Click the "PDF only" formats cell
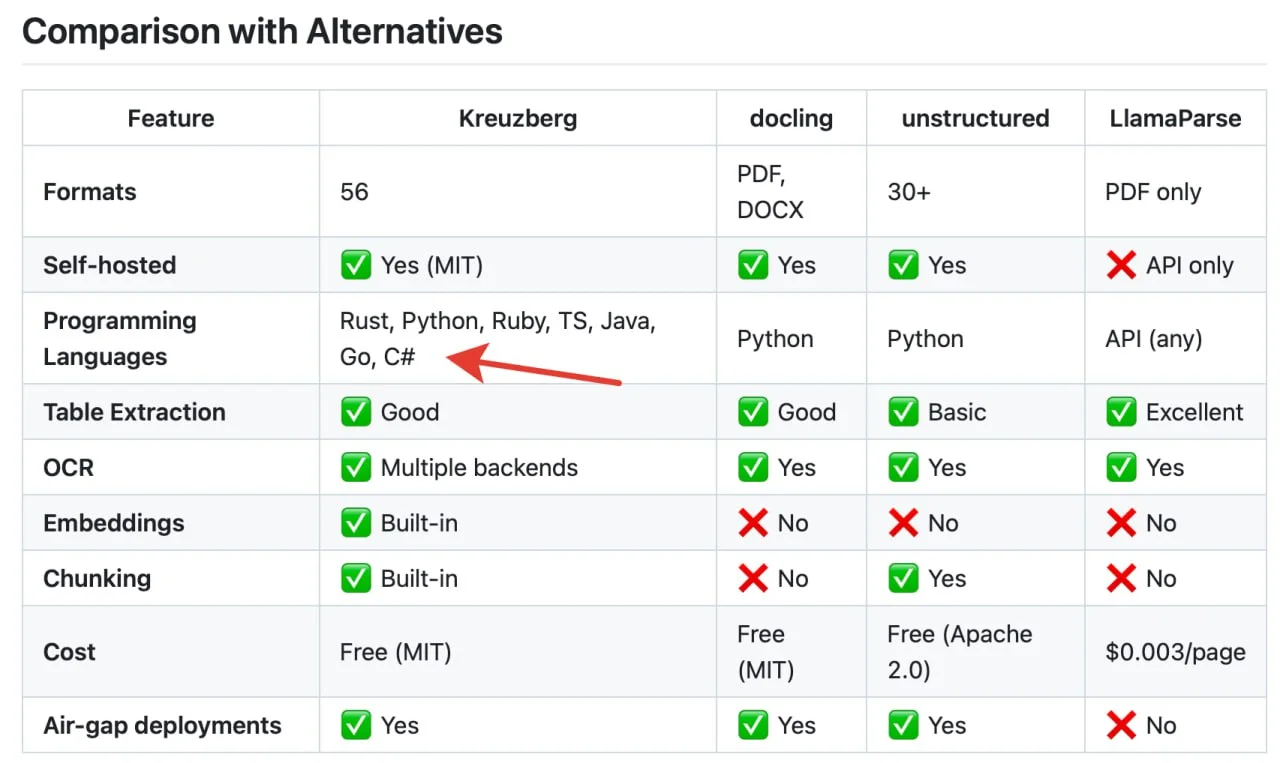 1153,192
